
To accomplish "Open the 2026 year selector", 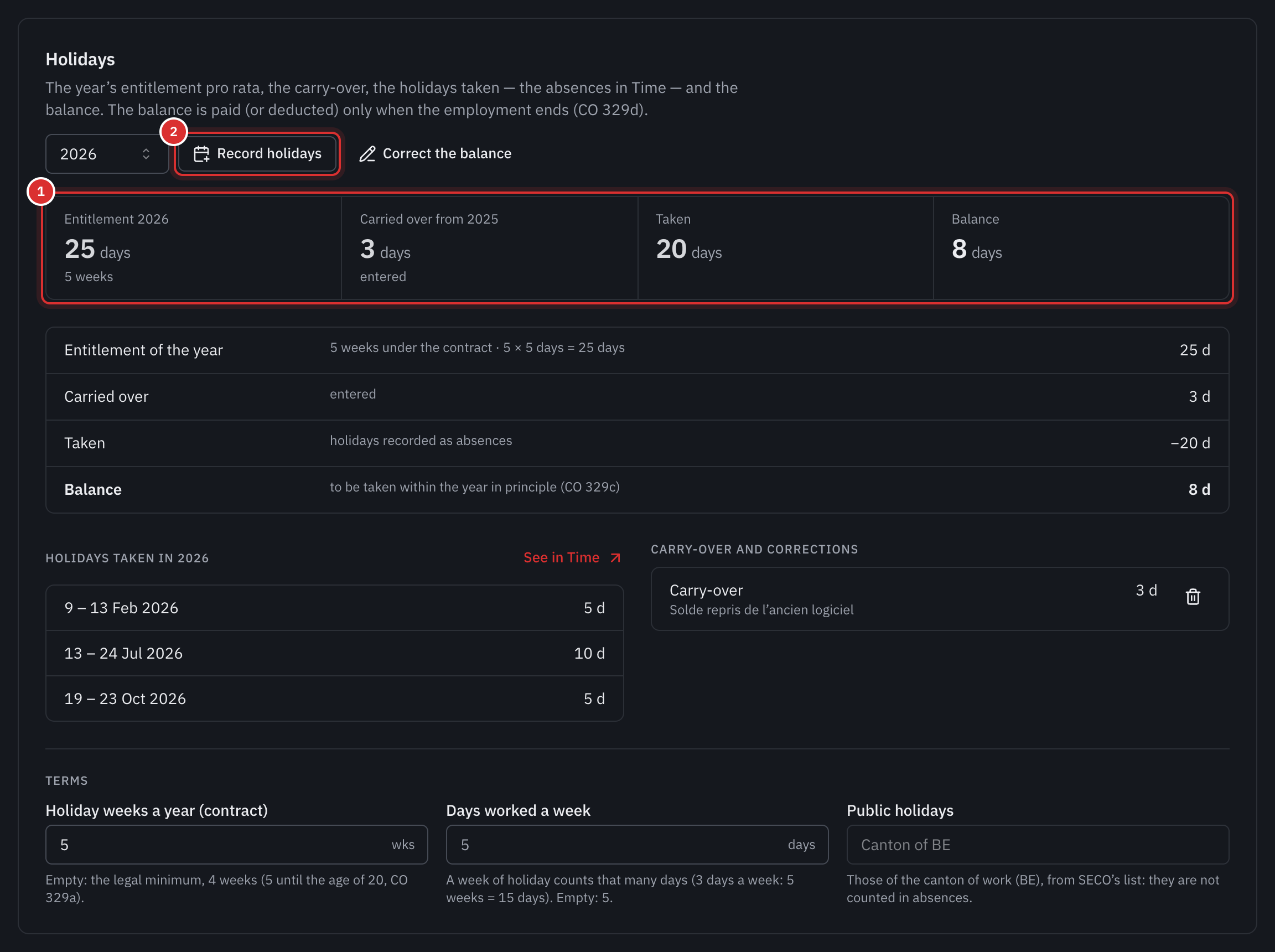I will 107,154.
